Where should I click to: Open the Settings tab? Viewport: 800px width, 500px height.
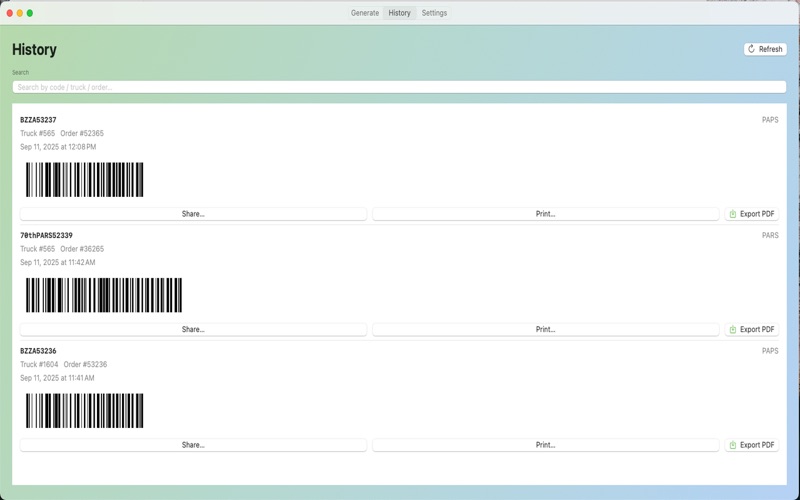click(434, 13)
